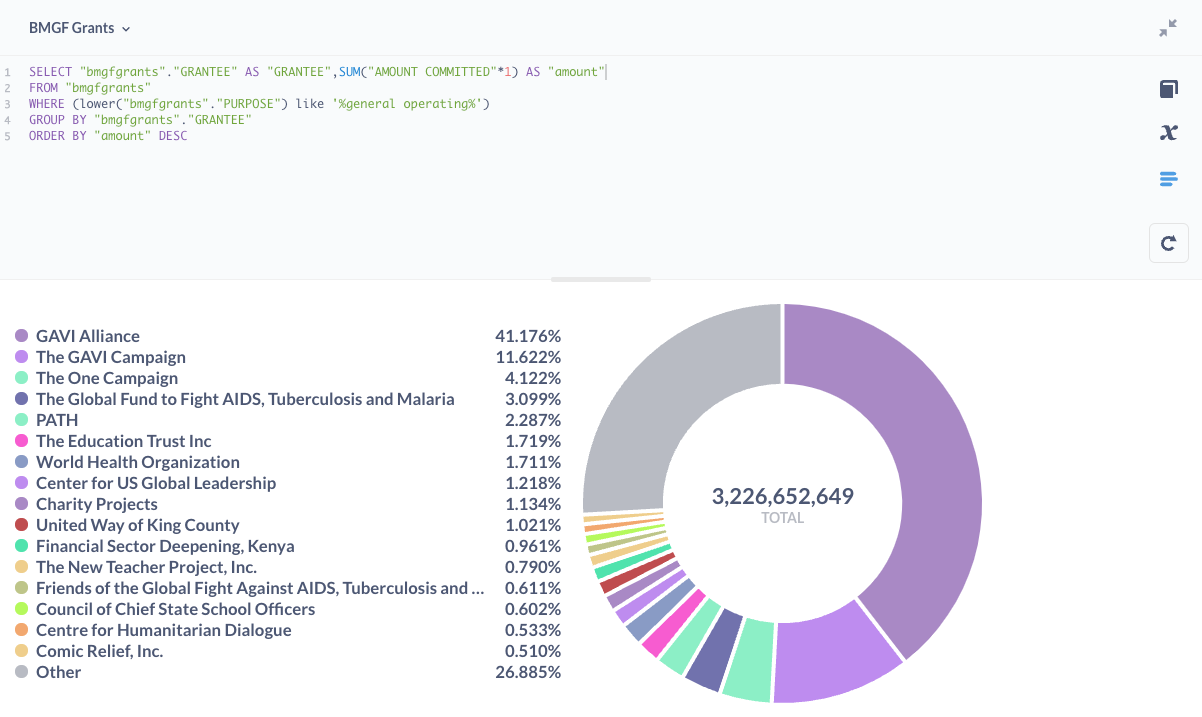The width and height of the screenshot is (1202, 717).
Task: Expand the BMGF Grants database dropdown
Action: (x=80, y=28)
